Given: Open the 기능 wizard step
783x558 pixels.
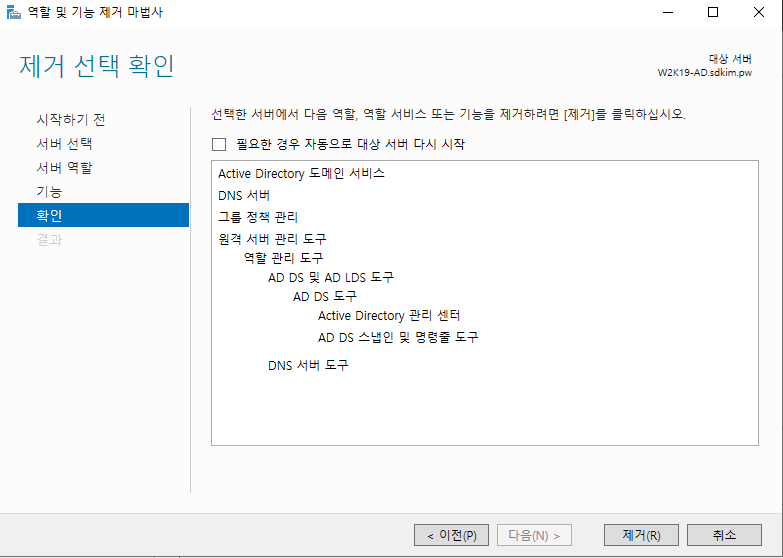Looking at the screenshot, I should 49,192.
